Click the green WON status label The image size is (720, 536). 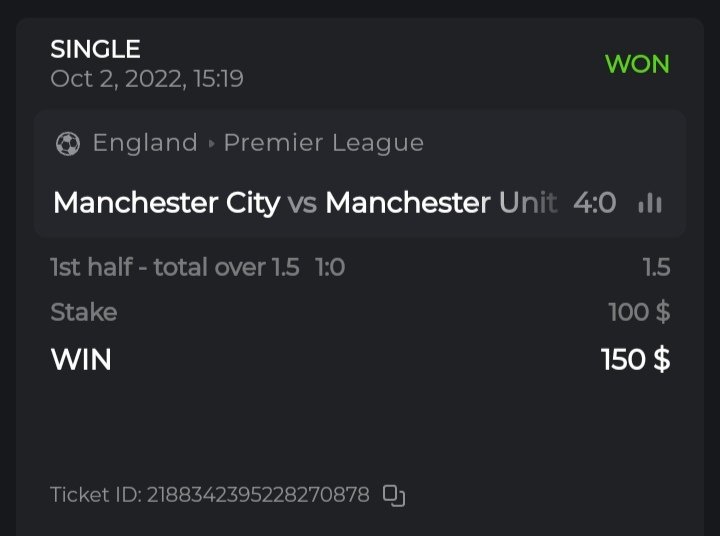click(637, 64)
